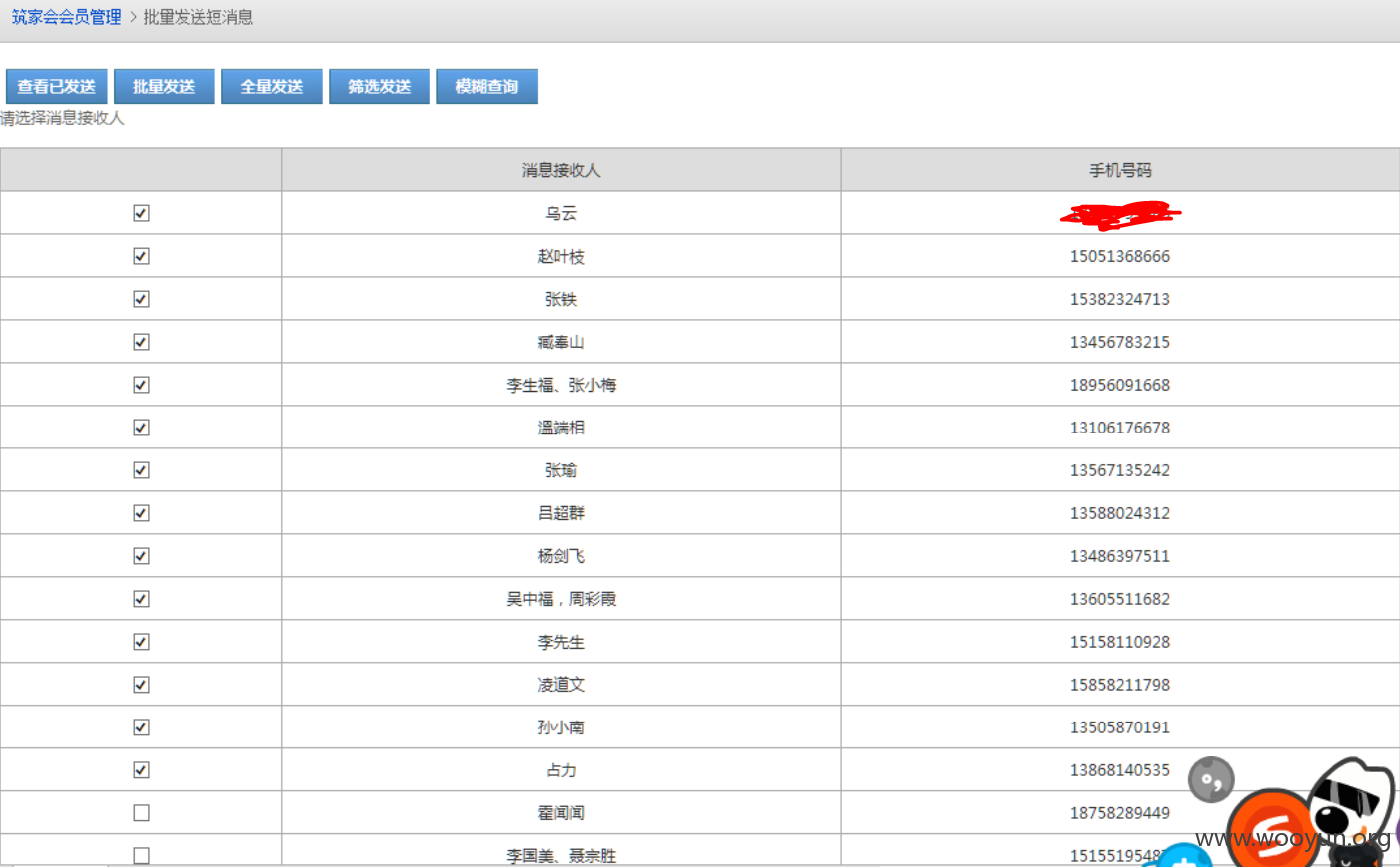This screenshot has height=867, width=1400.
Task: Check the checkbox for 李国美、聂宗胜
Action: point(141,856)
